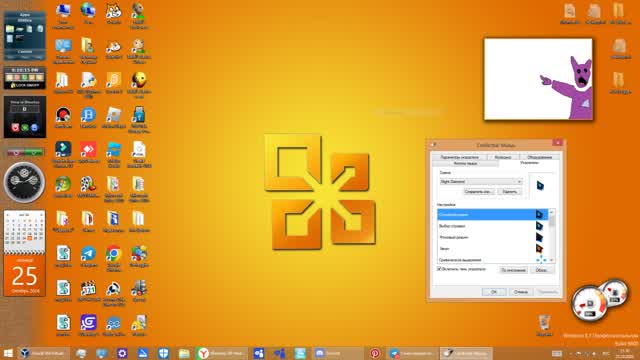This screenshot has height=360, width=640.
Task: Click blue button on shutdown timer gadget
Action: click(34, 128)
